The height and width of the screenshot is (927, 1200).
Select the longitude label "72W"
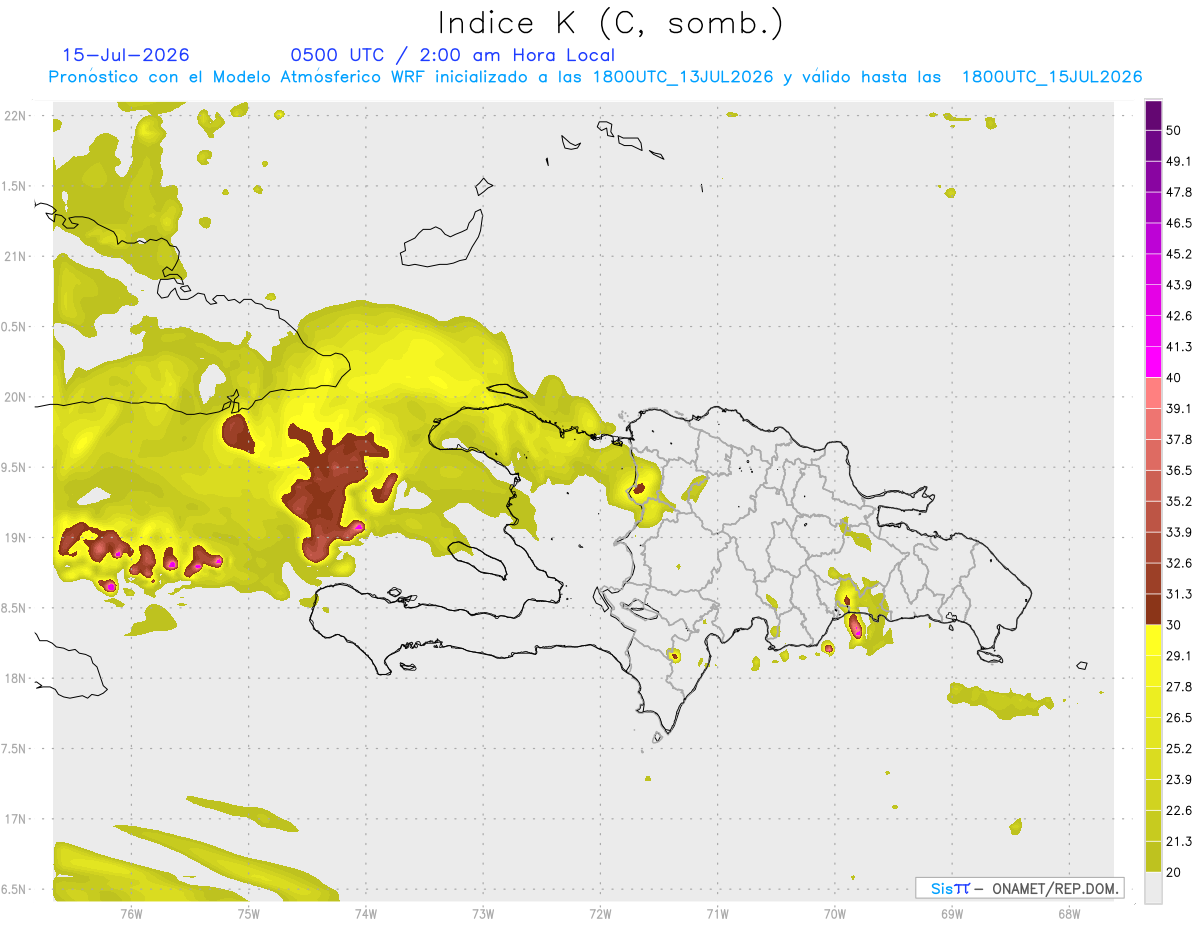coord(600,914)
